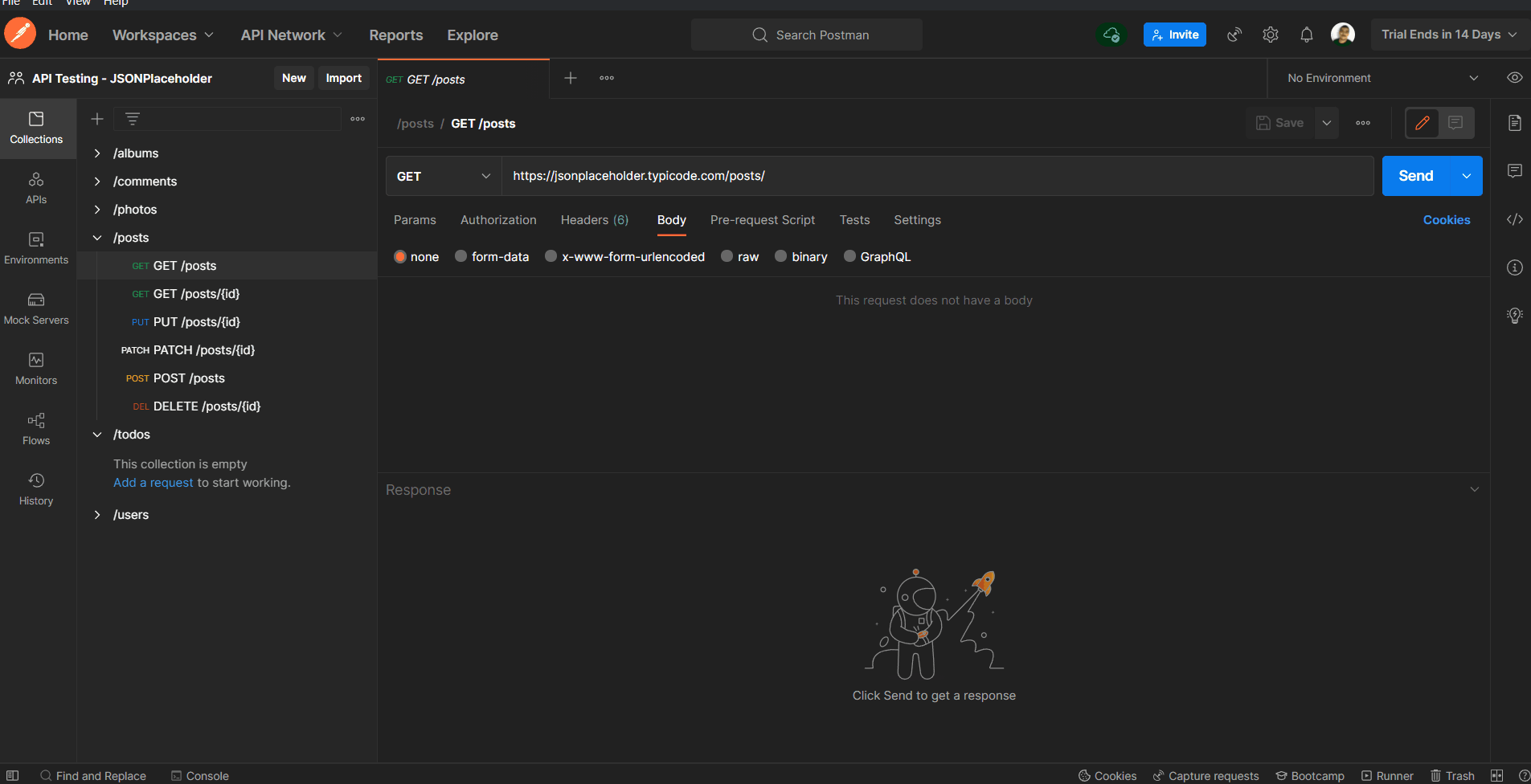
Task: Expand the /albums collection folder
Action: pyautogui.click(x=97, y=153)
